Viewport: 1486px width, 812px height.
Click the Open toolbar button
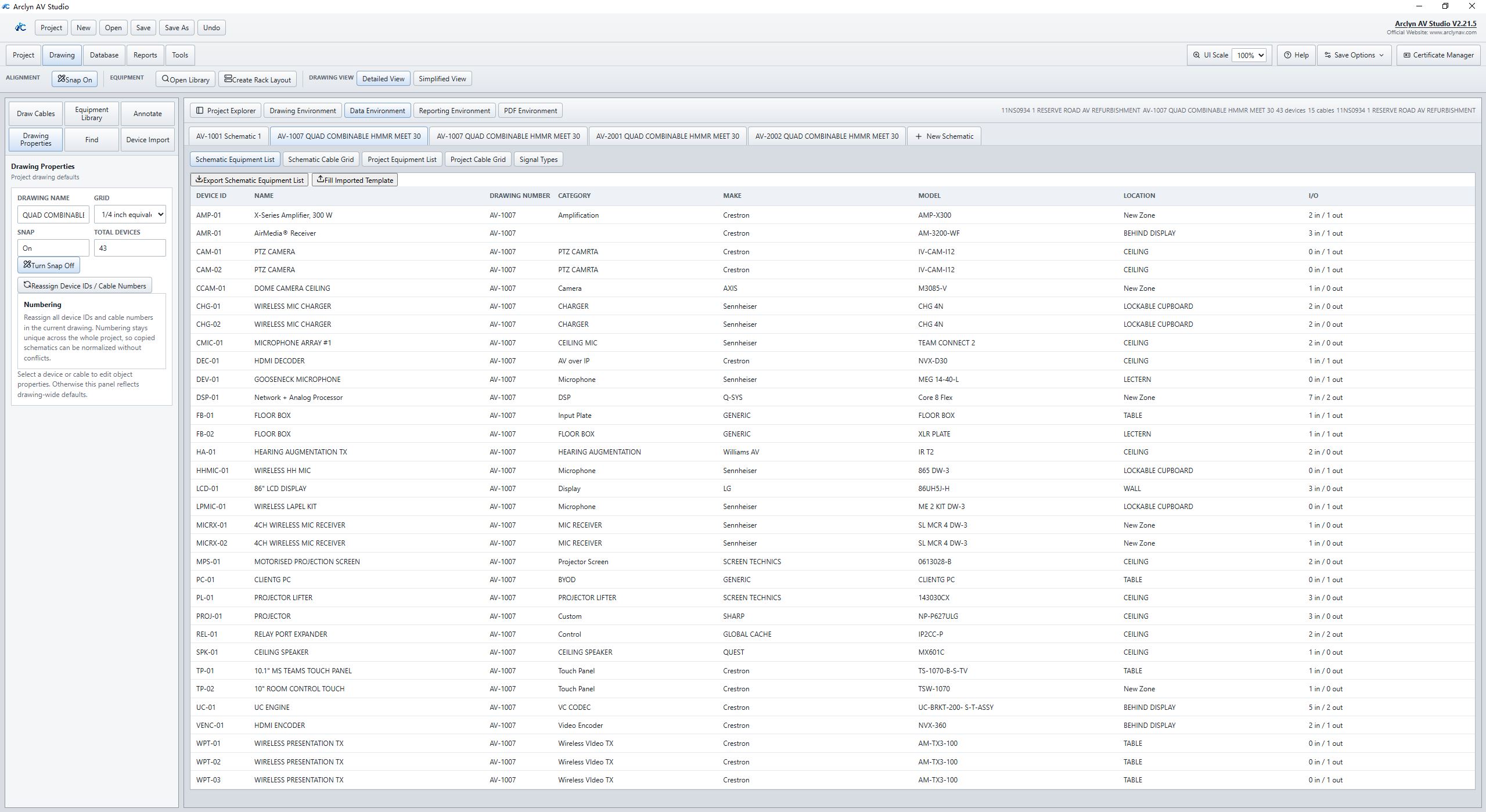coord(113,28)
